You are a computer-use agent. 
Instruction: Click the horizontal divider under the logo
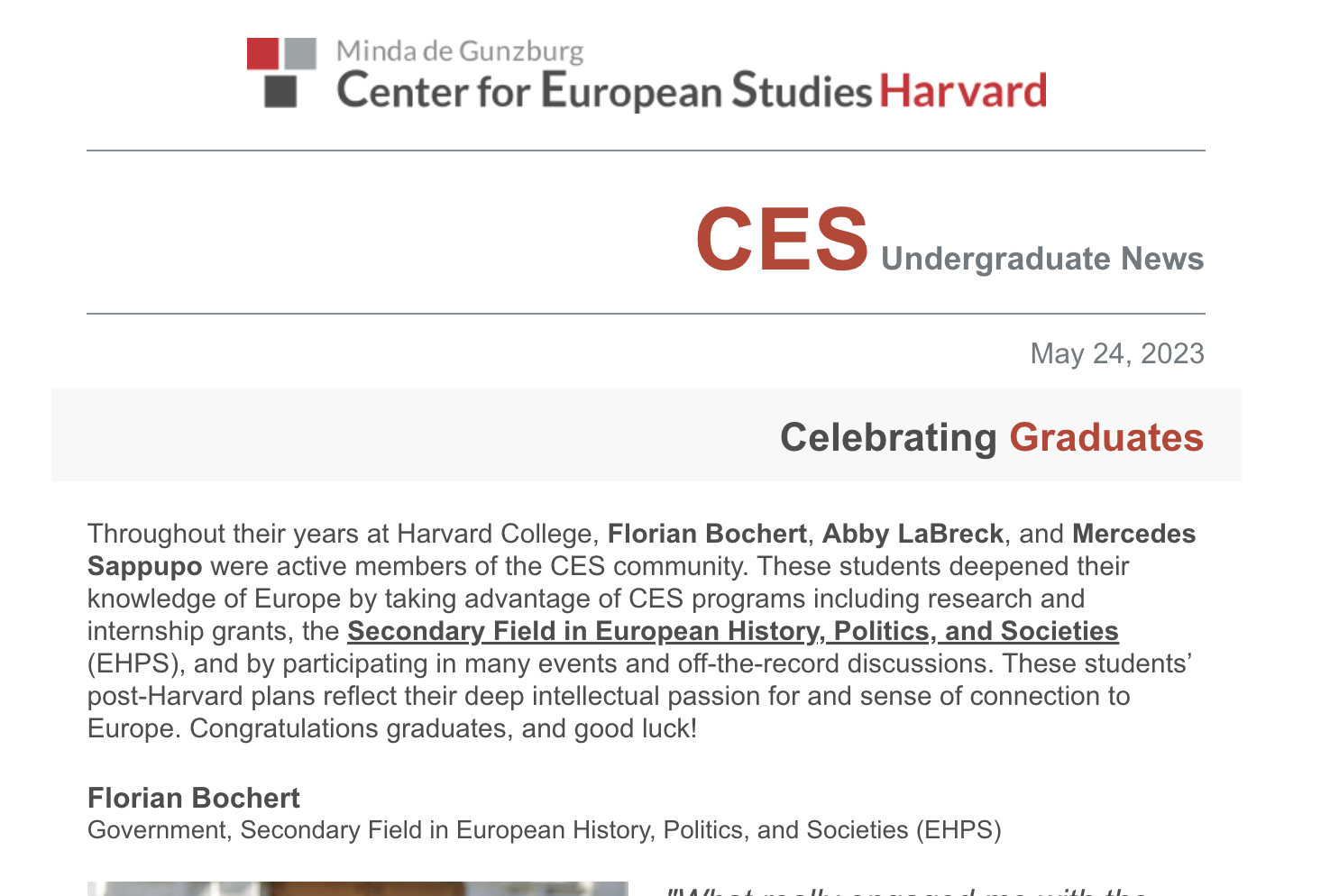tap(646, 151)
